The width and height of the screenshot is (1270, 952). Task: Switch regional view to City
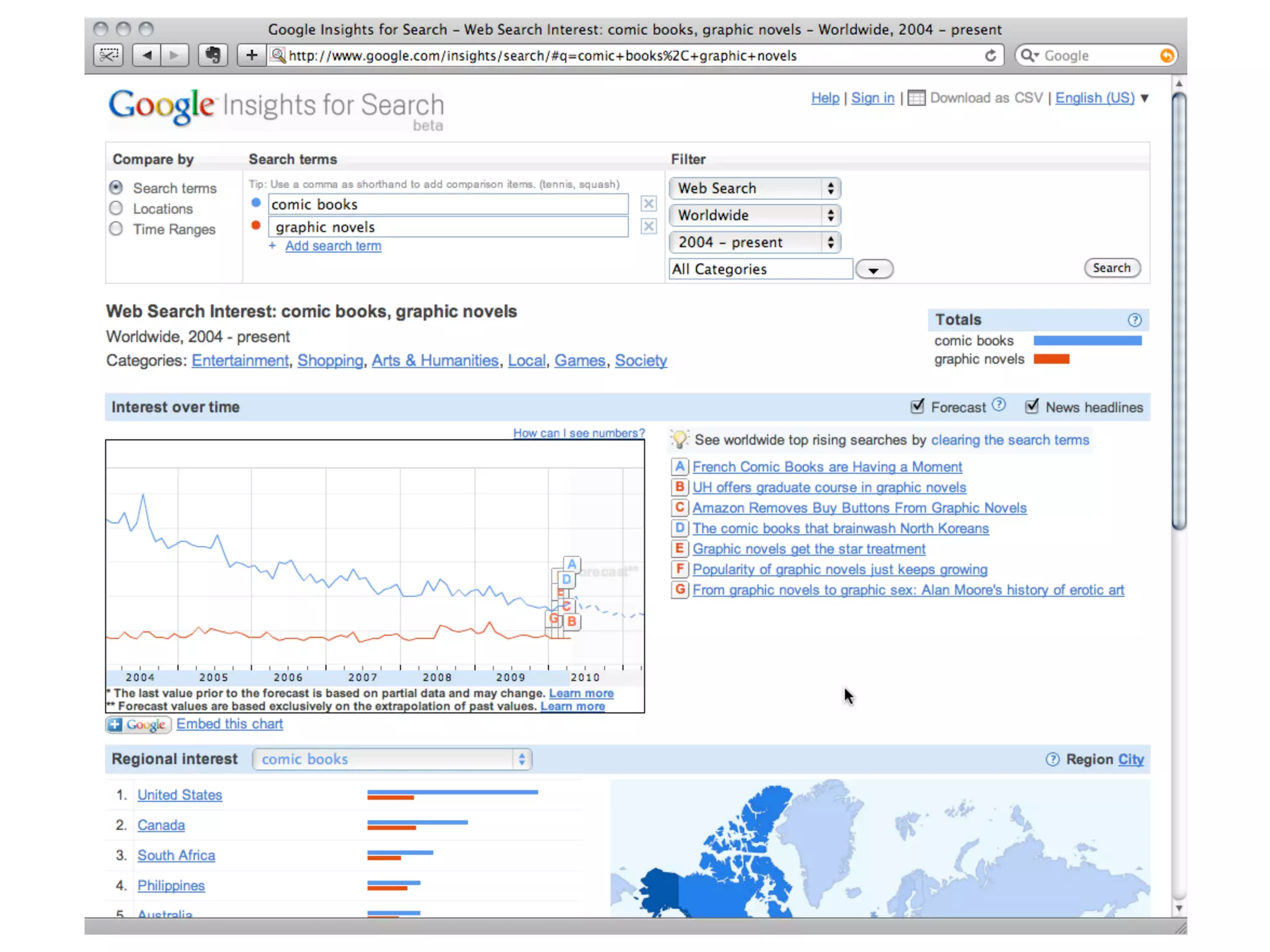(x=1130, y=759)
